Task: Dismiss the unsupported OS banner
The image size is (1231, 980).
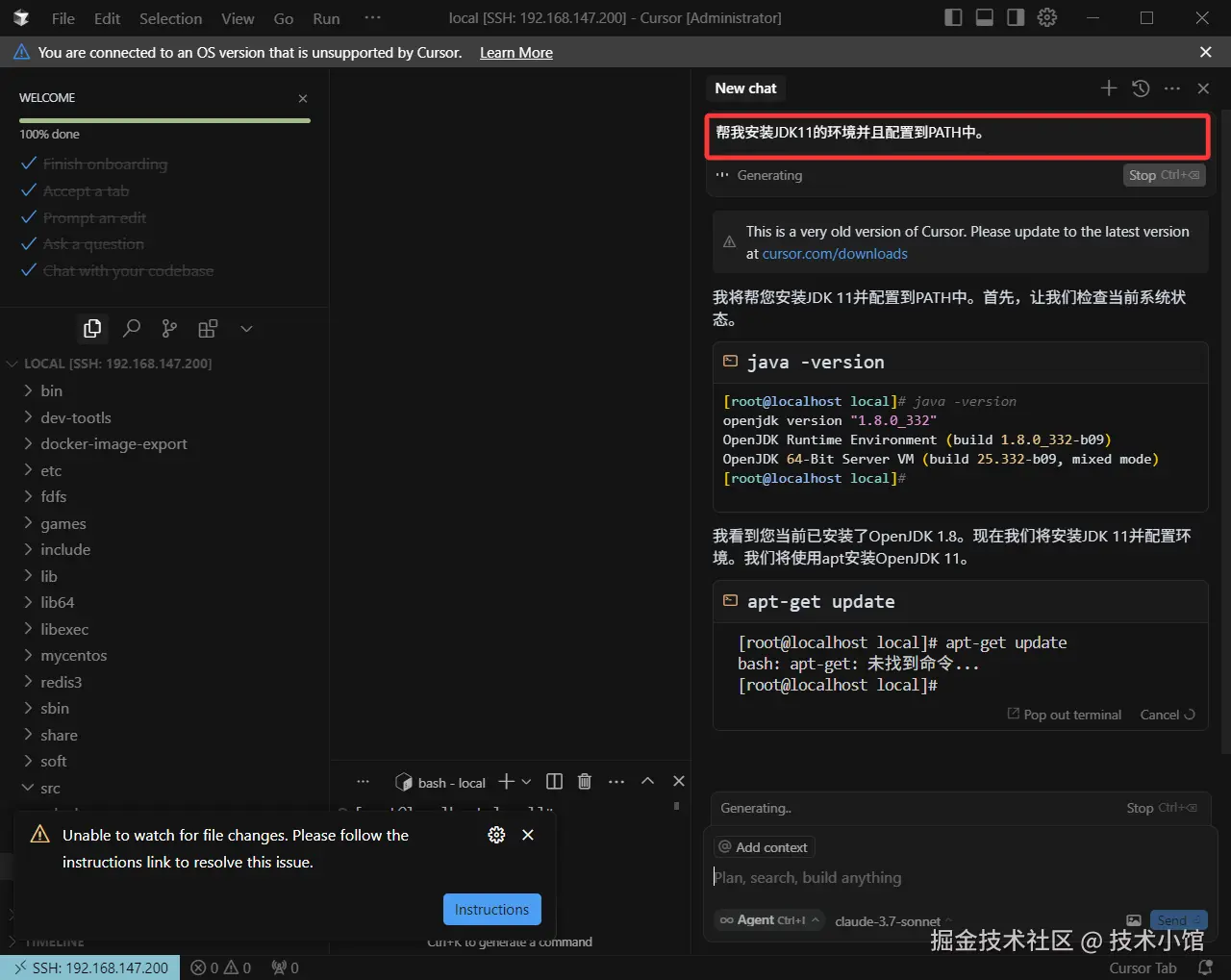Action: pos(1206,52)
